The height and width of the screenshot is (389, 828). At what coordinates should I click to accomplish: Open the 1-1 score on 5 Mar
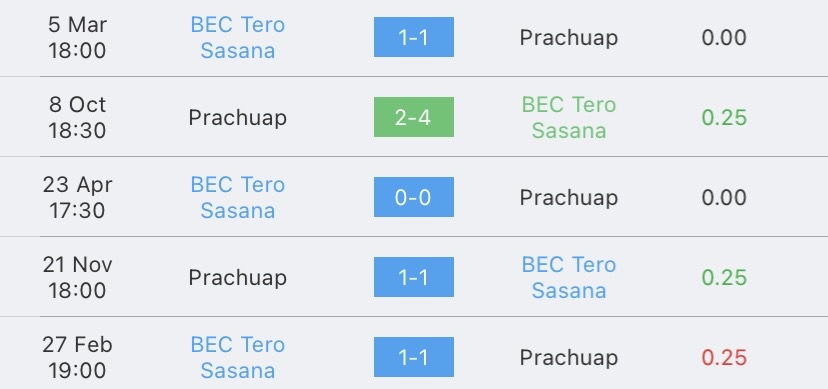[413, 37]
